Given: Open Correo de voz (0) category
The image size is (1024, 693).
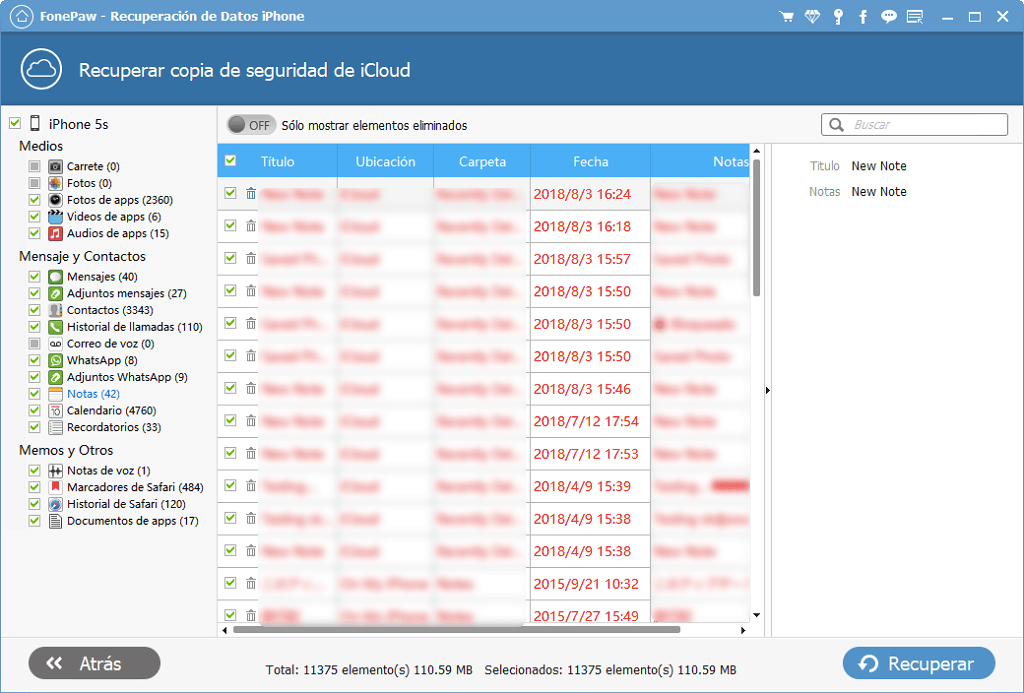Looking at the screenshot, I should 110,344.
